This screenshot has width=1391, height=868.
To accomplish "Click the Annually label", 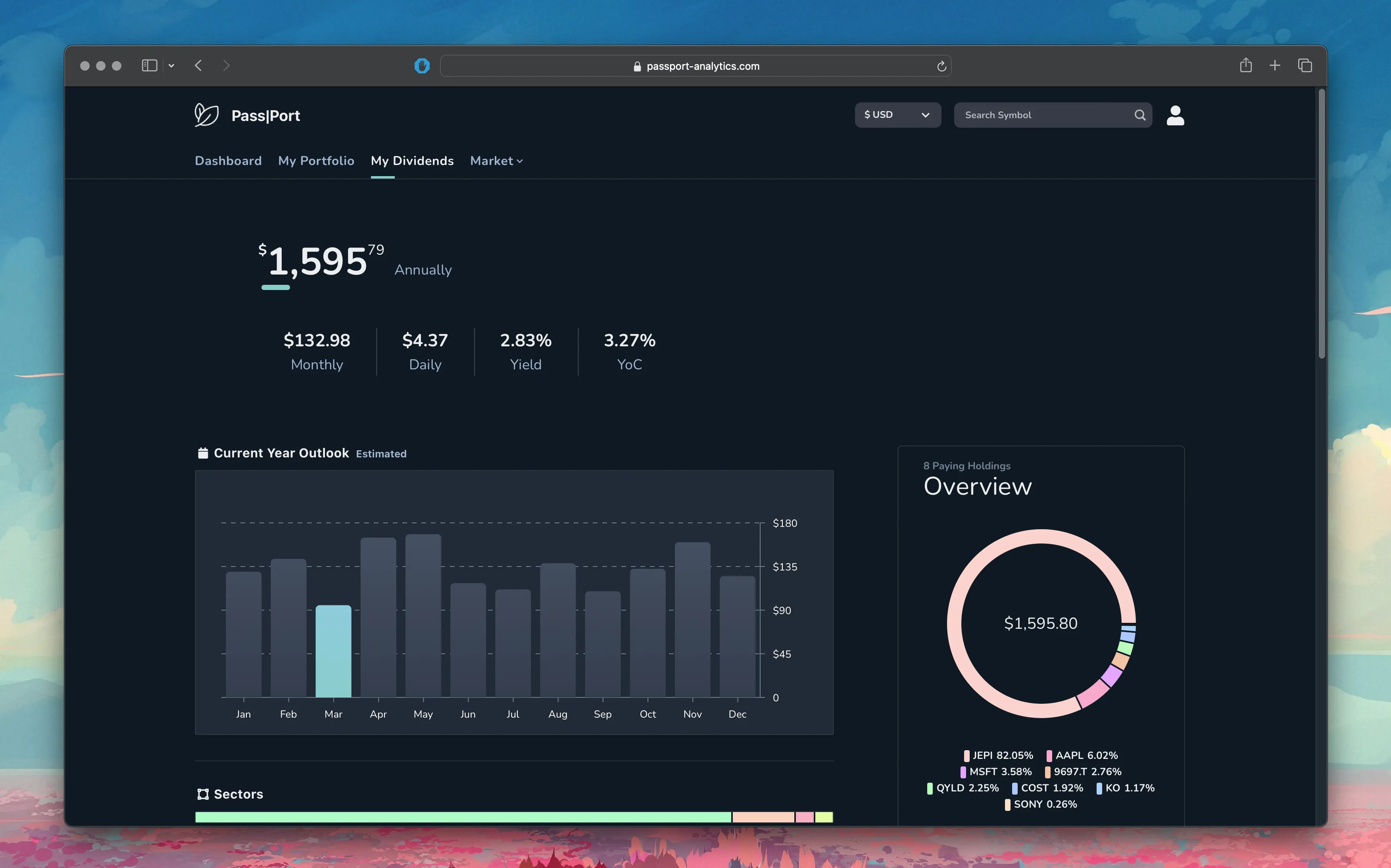I will point(423,270).
